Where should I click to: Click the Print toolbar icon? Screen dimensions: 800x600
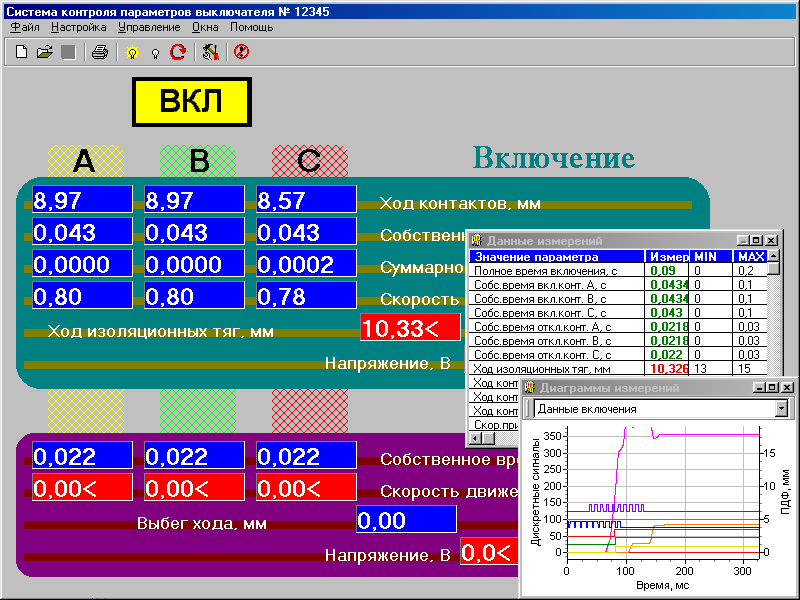point(99,52)
